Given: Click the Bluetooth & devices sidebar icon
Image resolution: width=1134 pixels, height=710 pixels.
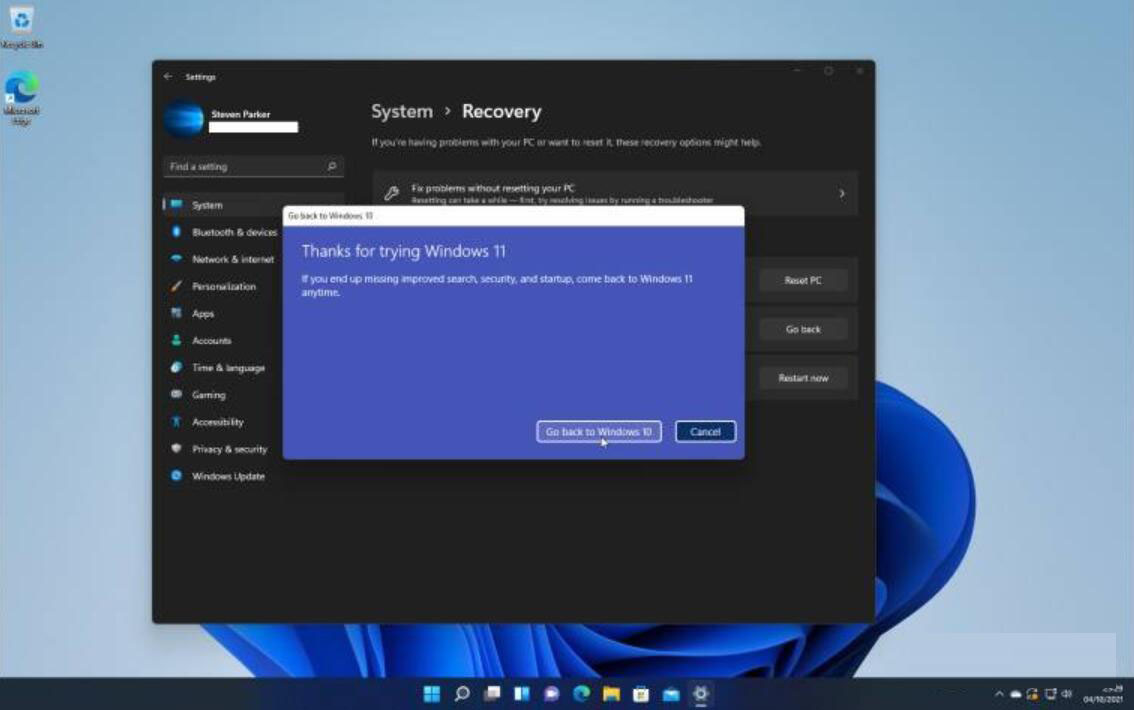Looking at the screenshot, I should (177, 232).
